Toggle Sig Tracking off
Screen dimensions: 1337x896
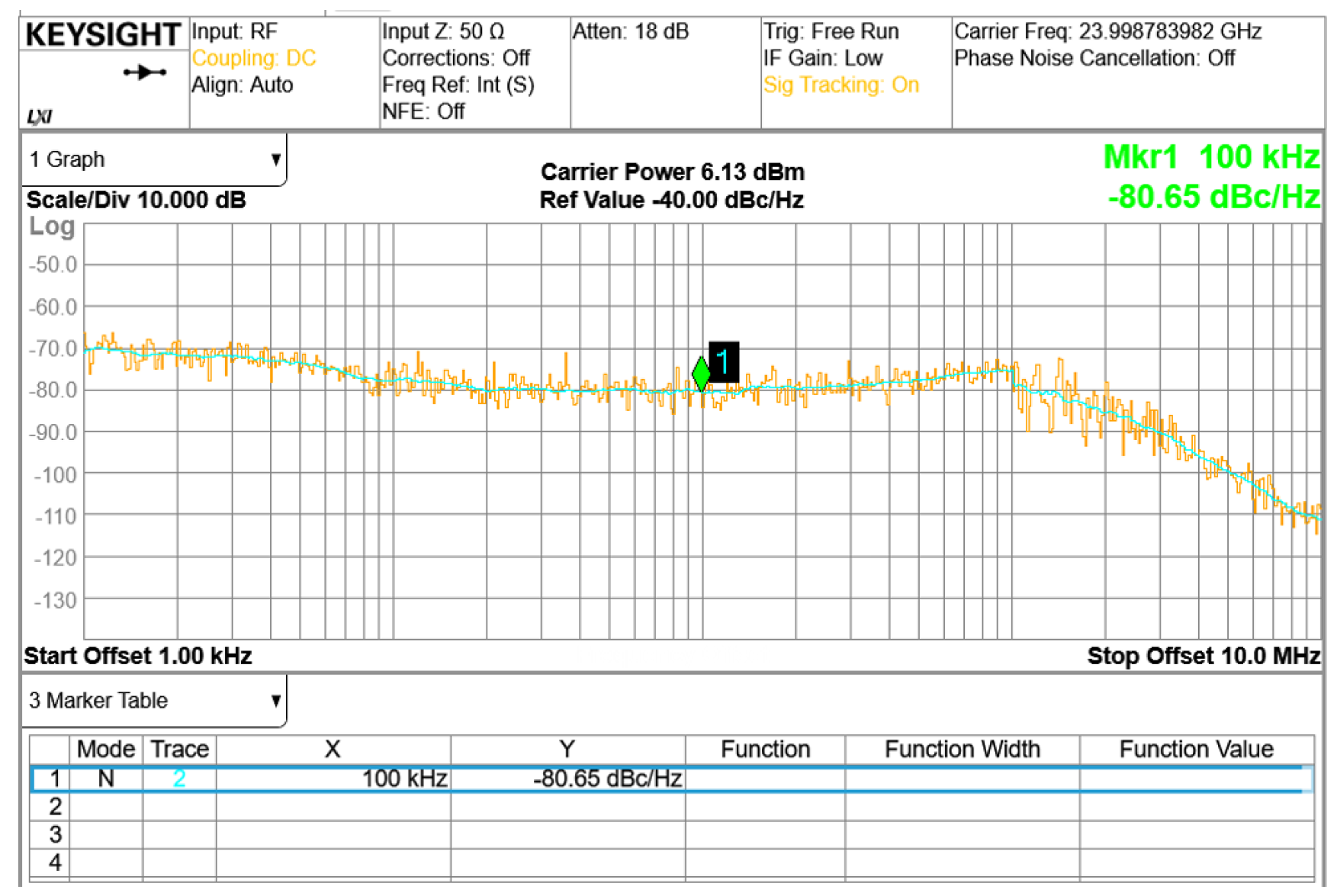click(840, 85)
